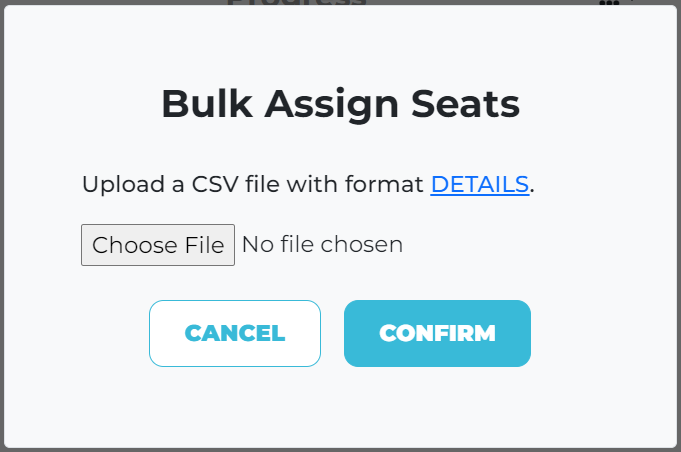Click the 'Bulk Assign Seats' dialog heading
This screenshot has width=681, height=452.
(x=340, y=104)
